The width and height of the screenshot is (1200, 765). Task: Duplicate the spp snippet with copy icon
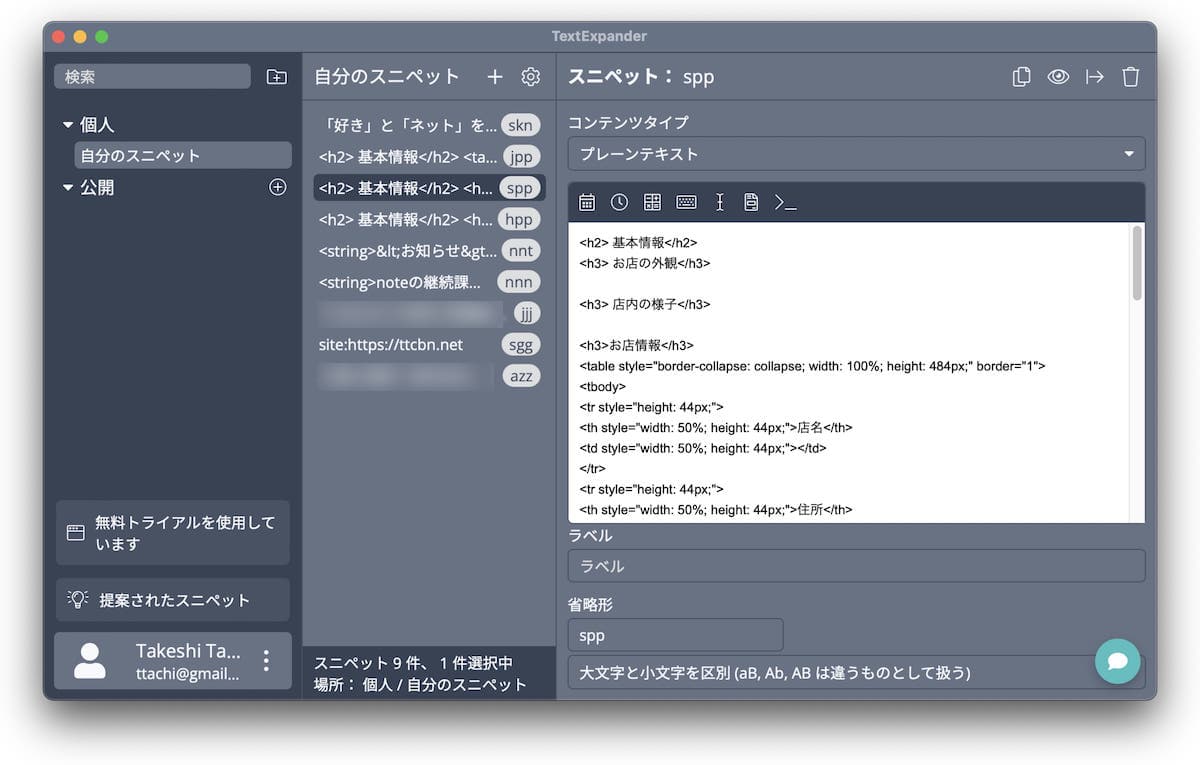[x=1021, y=77]
